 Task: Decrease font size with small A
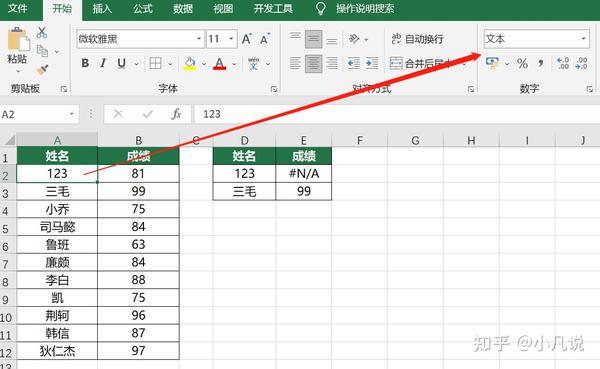(x=265, y=39)
